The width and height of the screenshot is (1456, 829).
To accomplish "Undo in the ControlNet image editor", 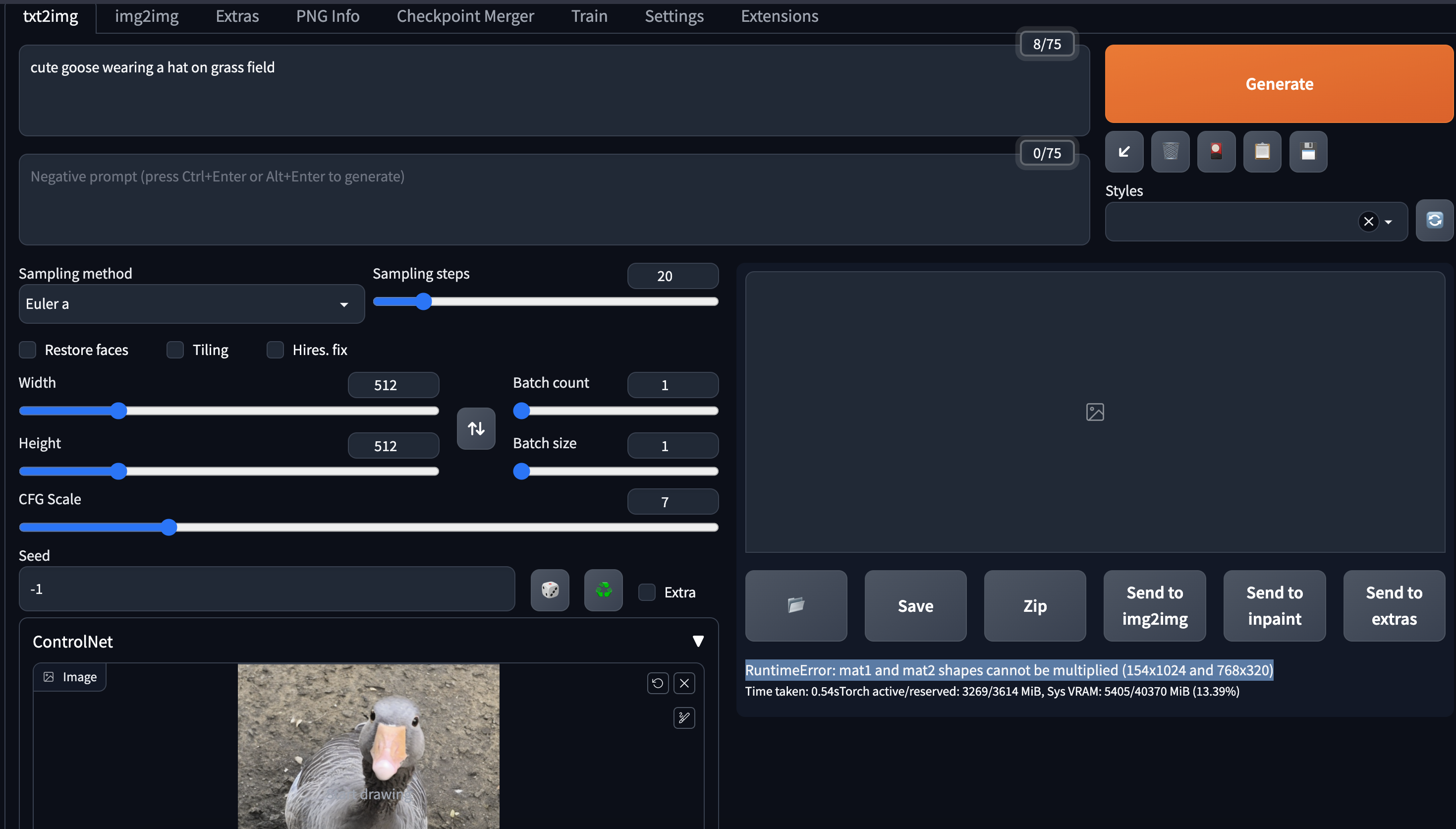I will point(658,683).
